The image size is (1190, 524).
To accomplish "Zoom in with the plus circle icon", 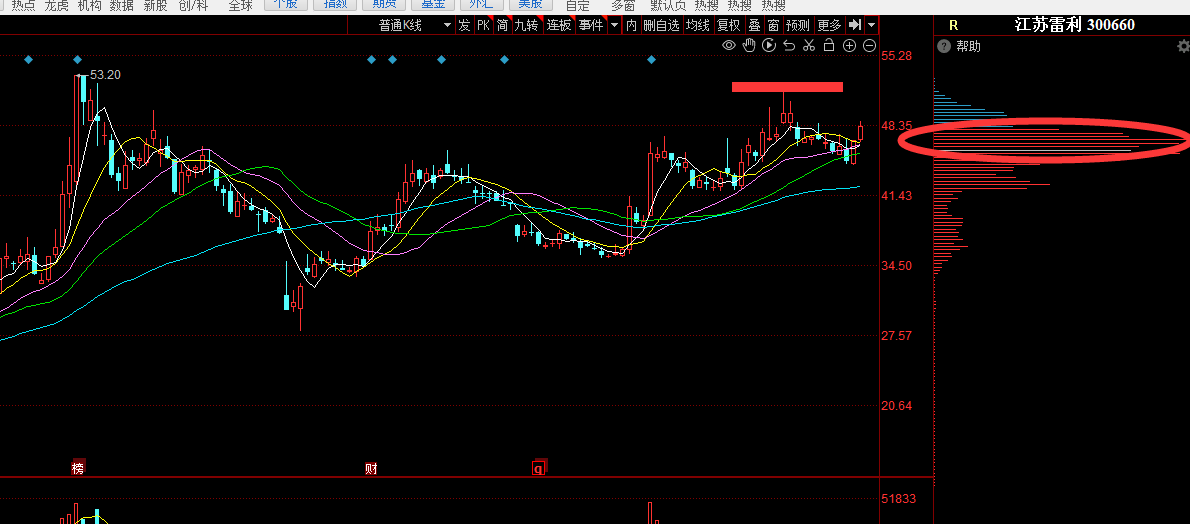I will [x=849, y=46].
